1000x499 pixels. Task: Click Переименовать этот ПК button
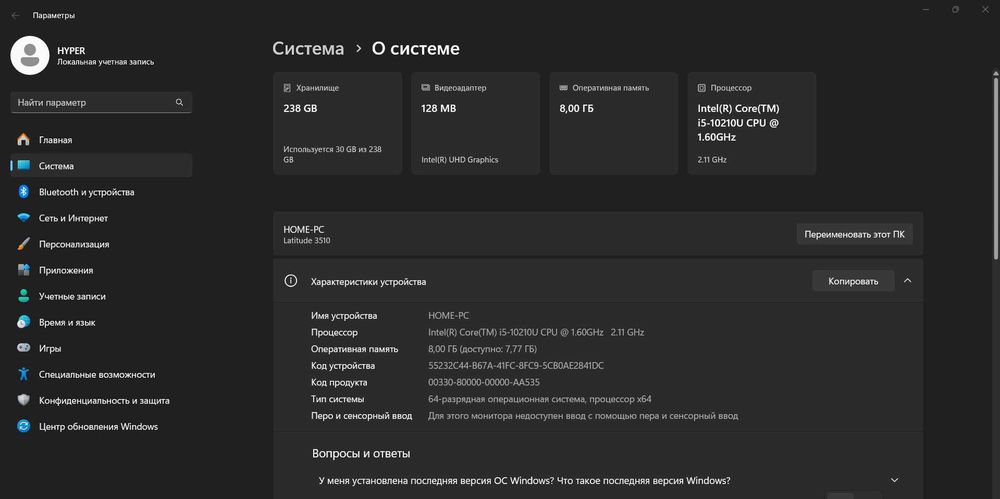pos(855,234)
